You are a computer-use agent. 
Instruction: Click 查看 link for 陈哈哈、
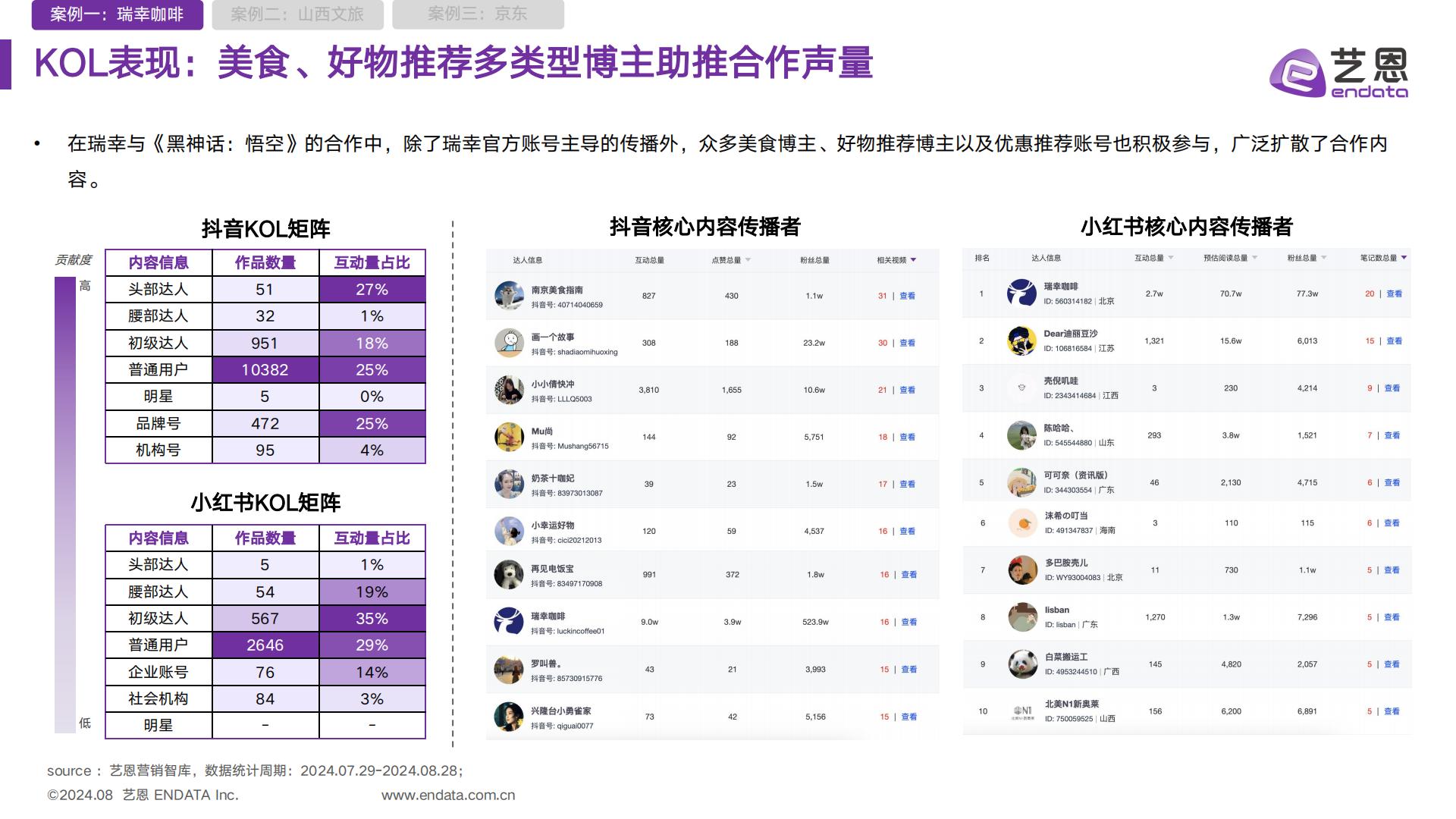[1392, 435]
